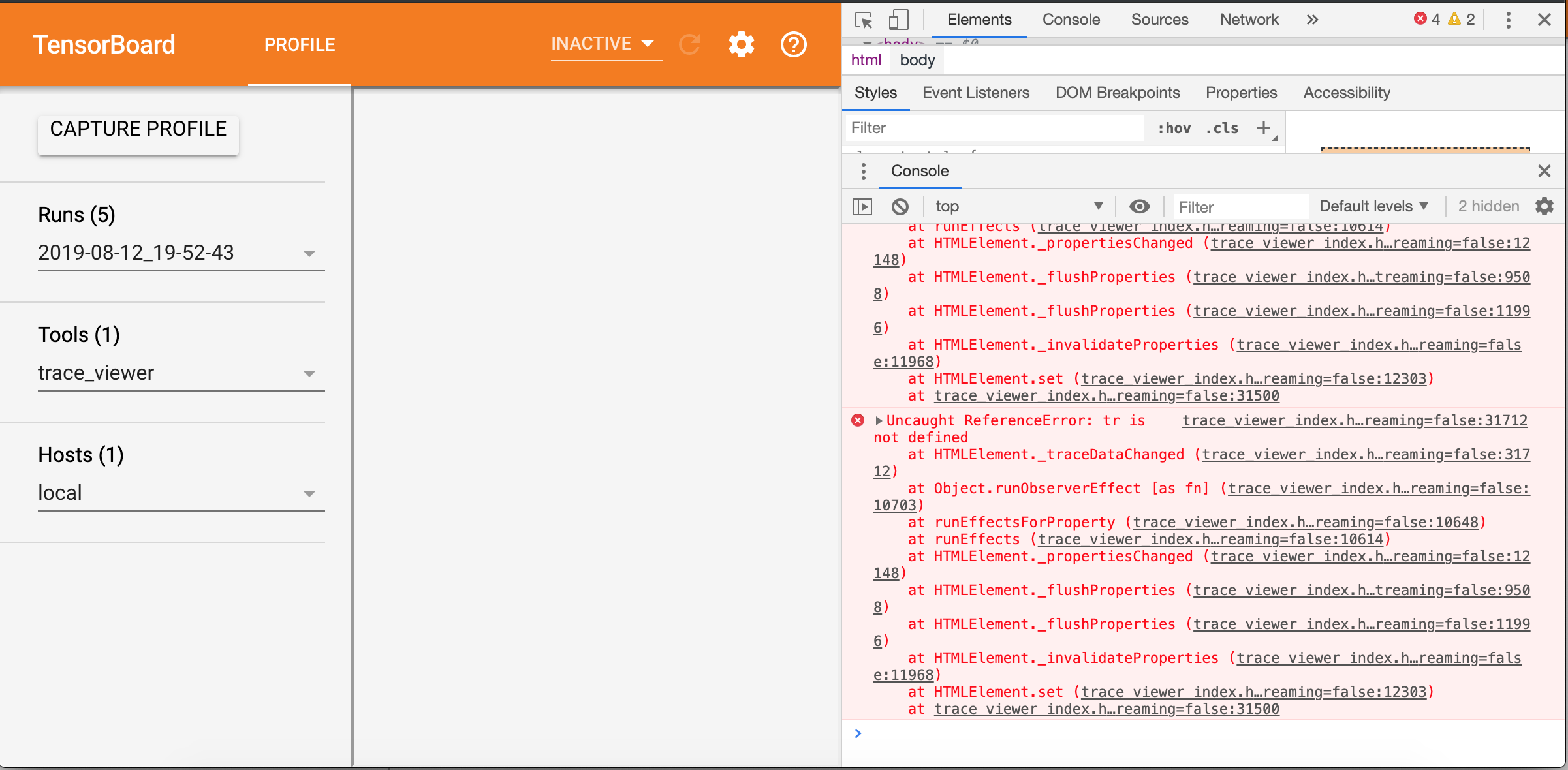Toggle device emulation mode in DevTools
The height and width of the screenshot is (770, 1568).
point(898,20)
